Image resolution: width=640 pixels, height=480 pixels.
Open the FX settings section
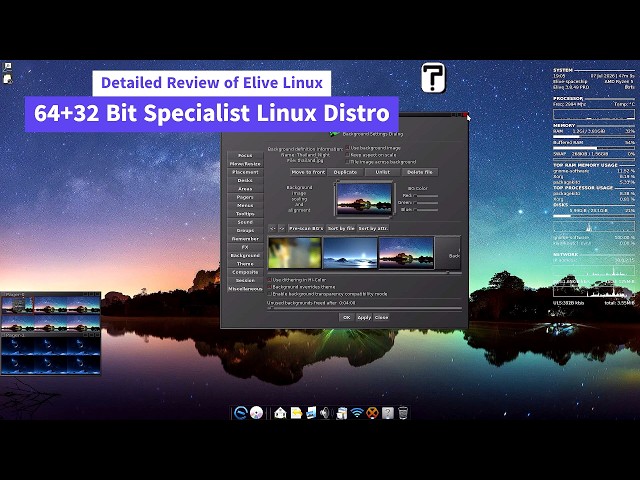[245, 247]
